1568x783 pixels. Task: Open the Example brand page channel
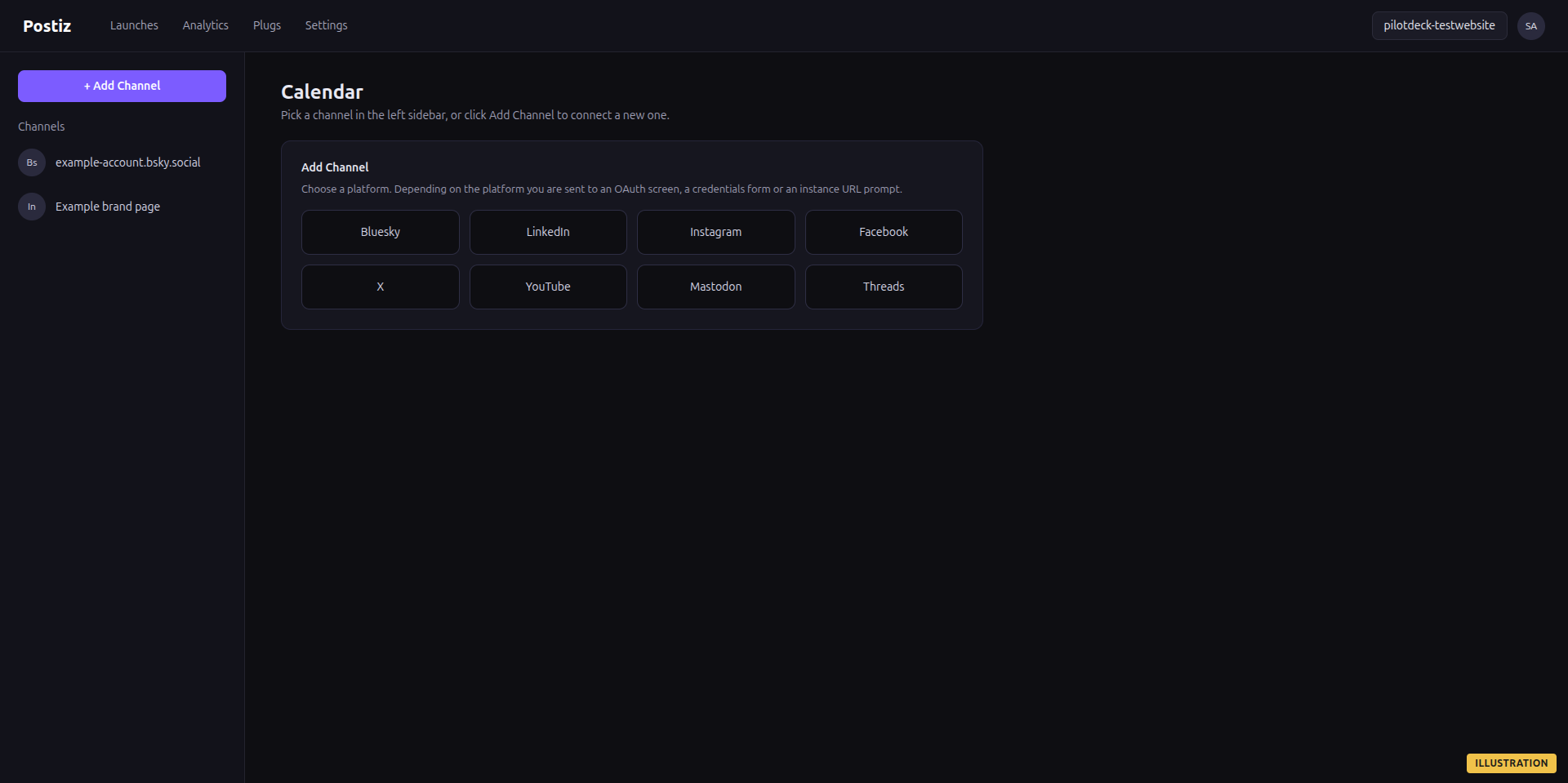tap(108, 207)
